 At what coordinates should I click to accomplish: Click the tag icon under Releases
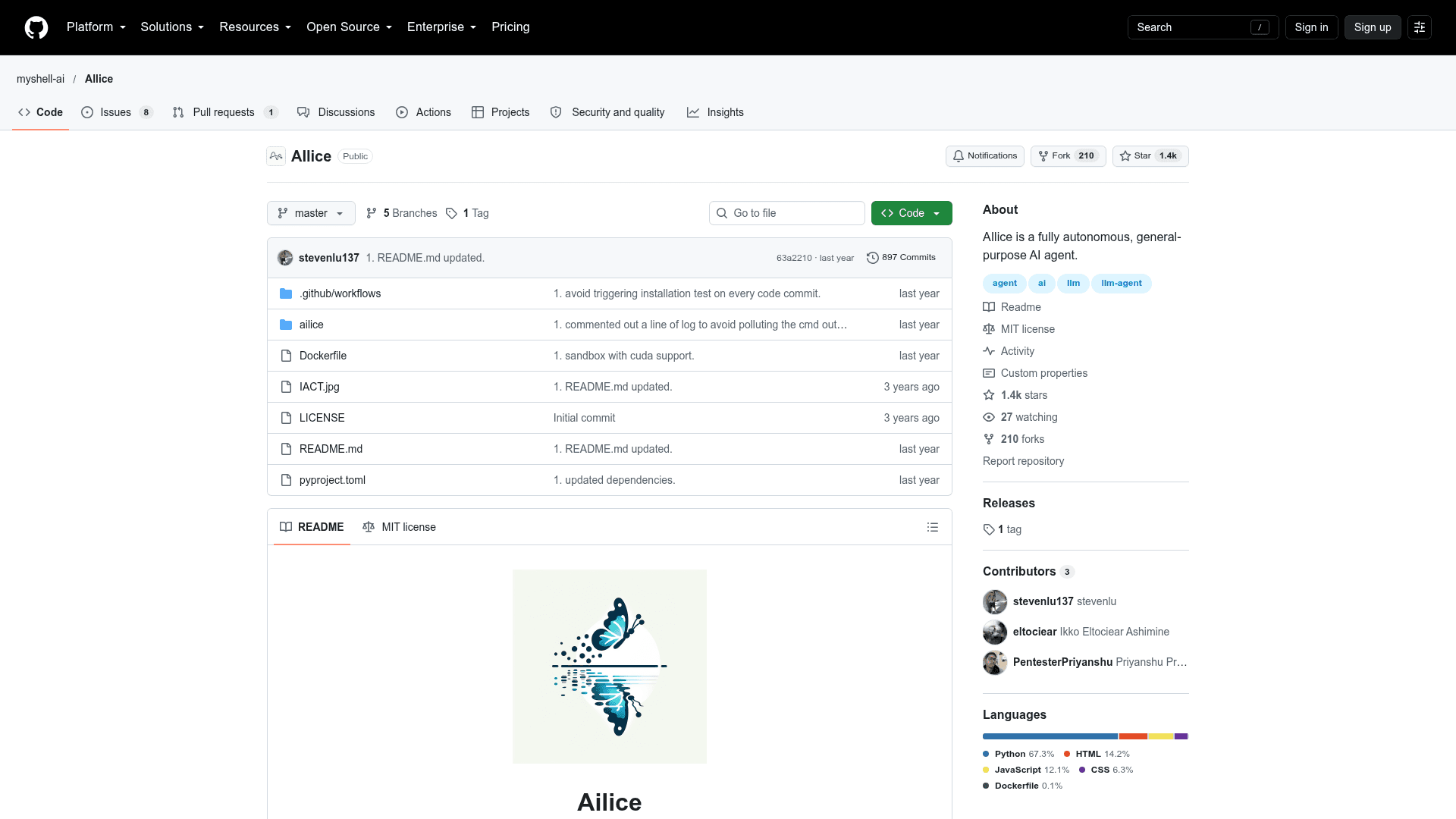(989, 529)
